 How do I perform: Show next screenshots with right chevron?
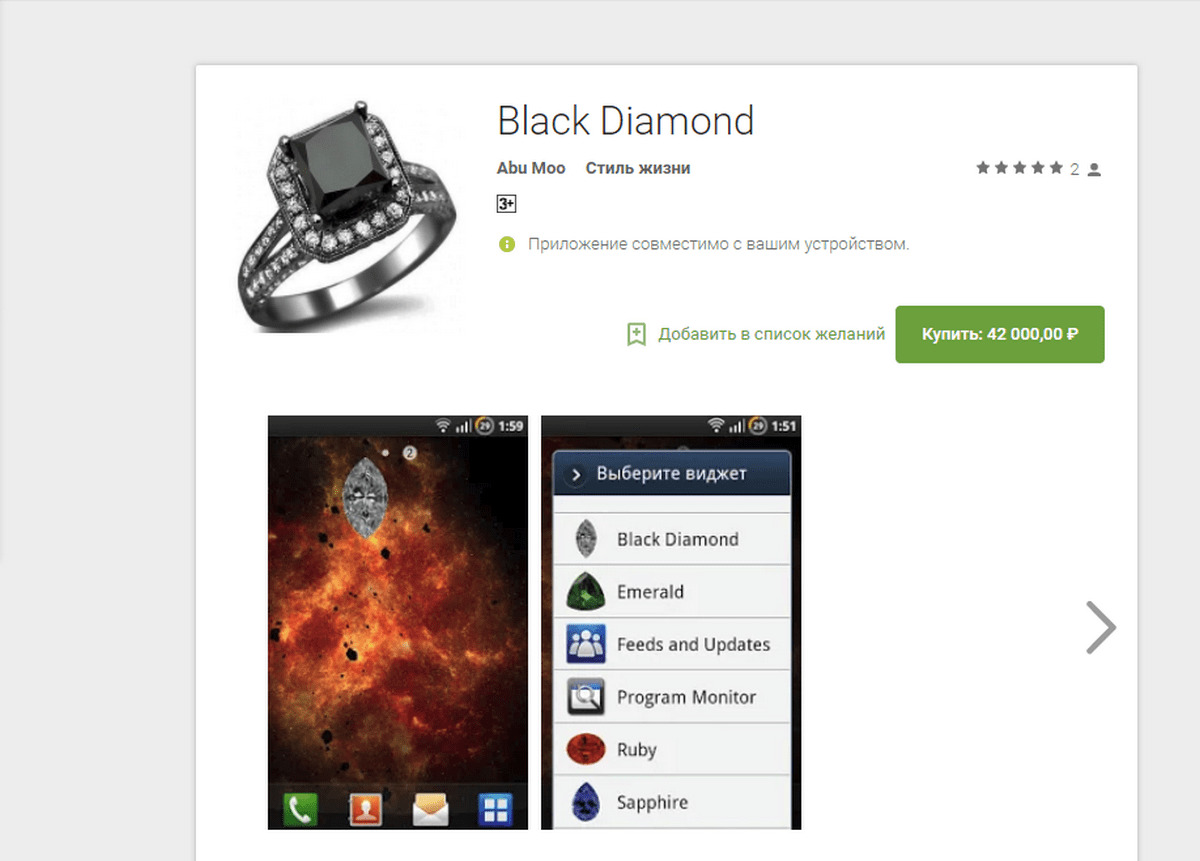point(1100,628)
